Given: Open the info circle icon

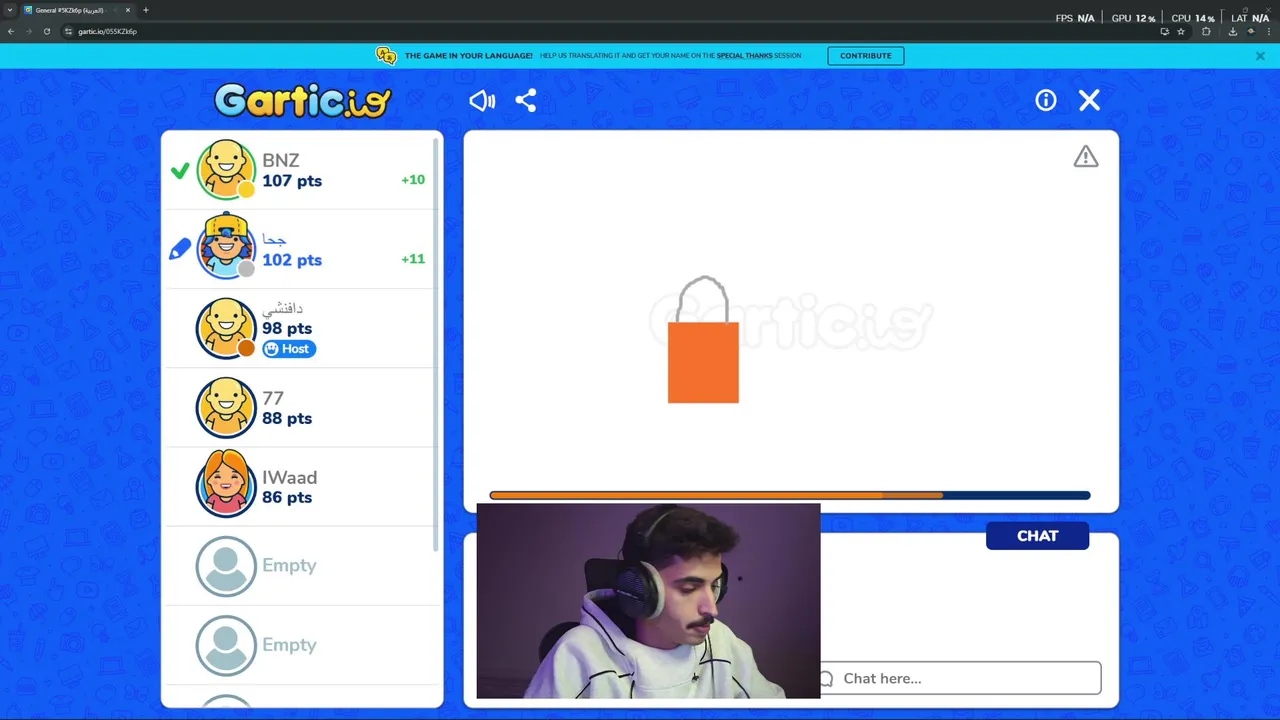Looking at the screenshot, I should pyautogui.click(x=1046, y=100).
